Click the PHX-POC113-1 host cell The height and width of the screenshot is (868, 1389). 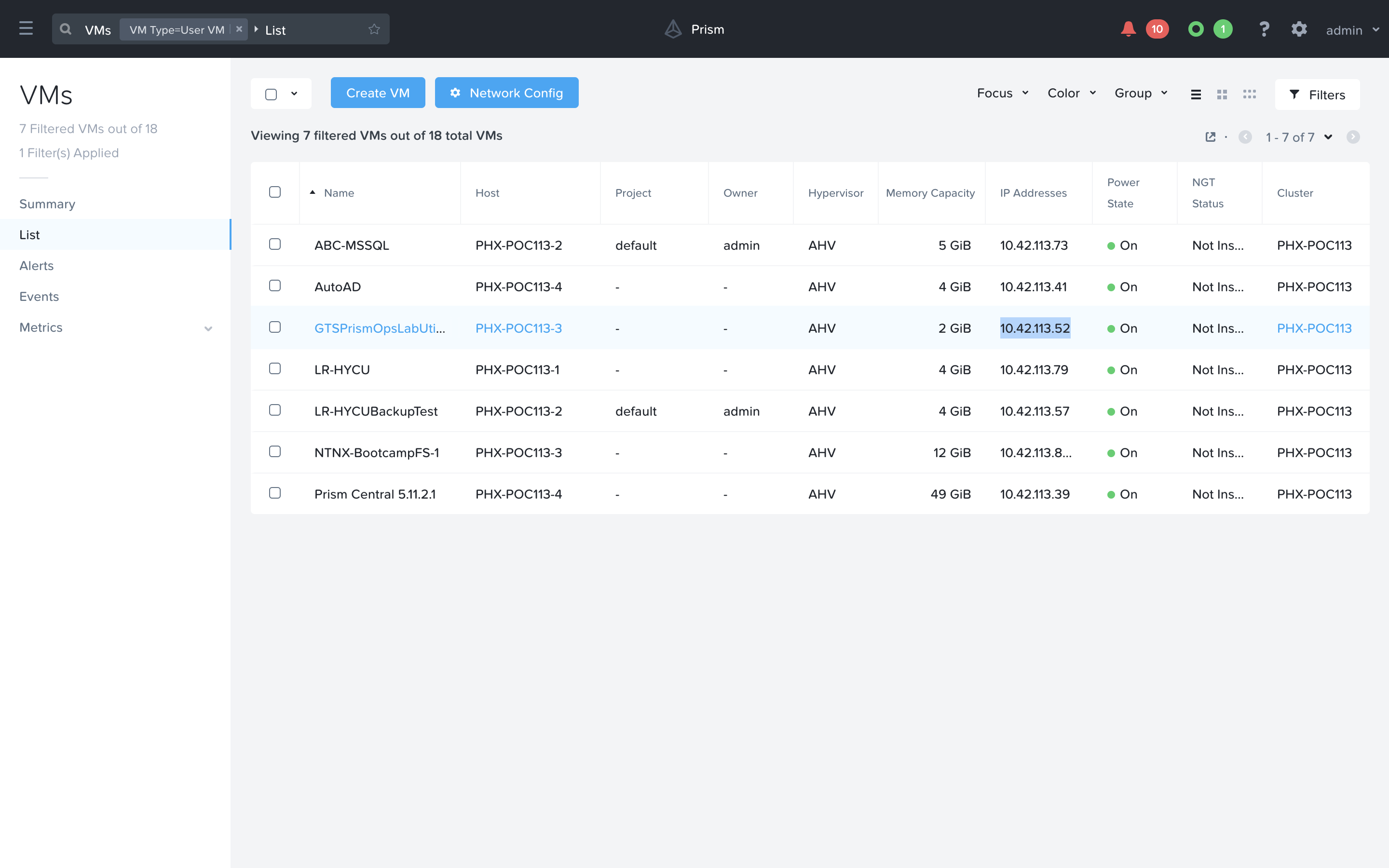point(517,370)
